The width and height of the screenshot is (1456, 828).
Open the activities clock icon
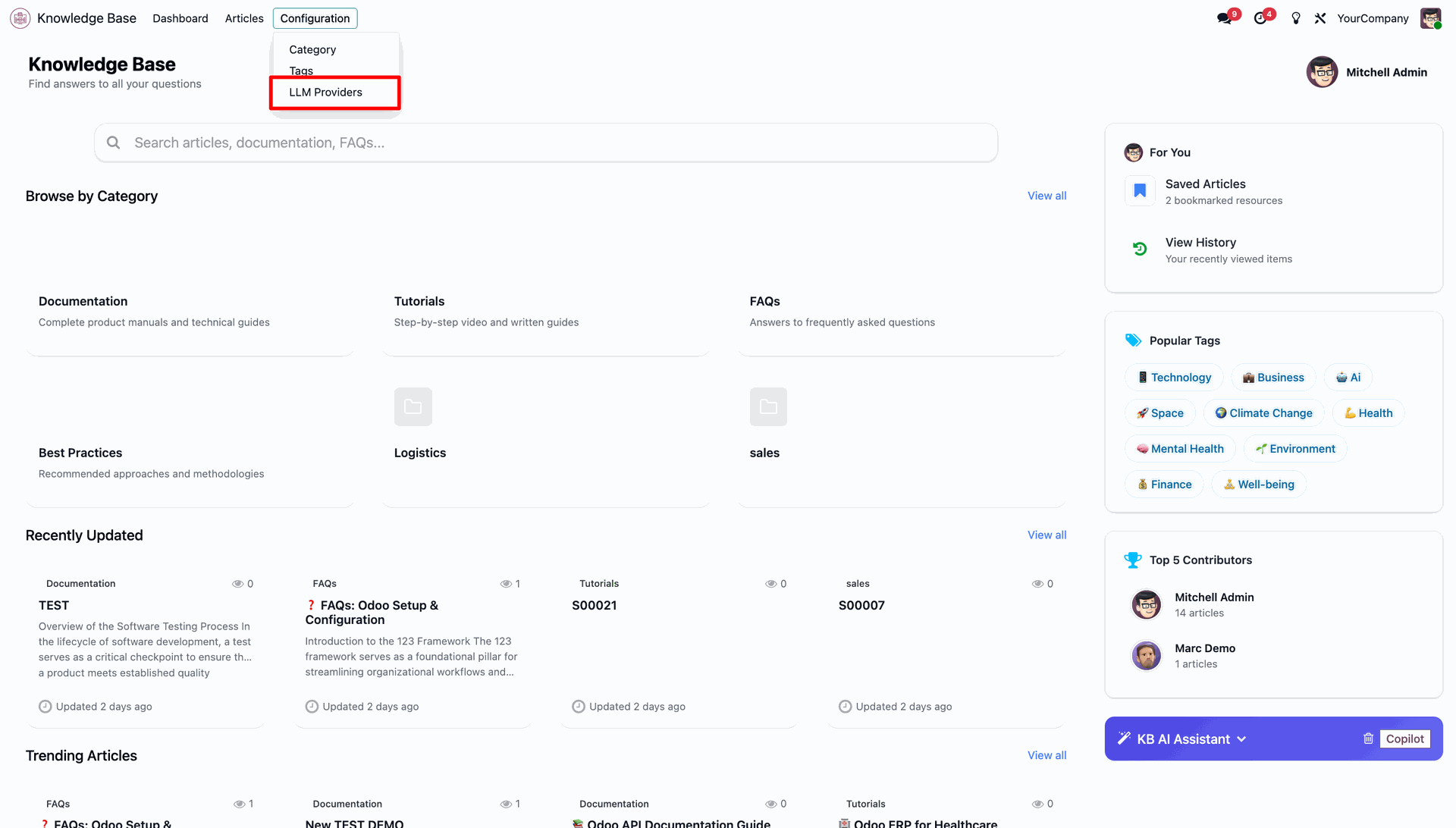tap(1260, 18)
